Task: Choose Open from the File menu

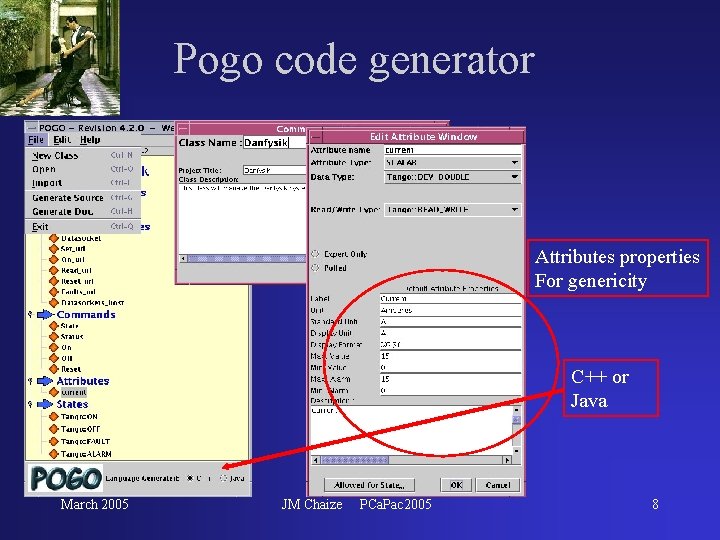Action: [x=83, y=169]
